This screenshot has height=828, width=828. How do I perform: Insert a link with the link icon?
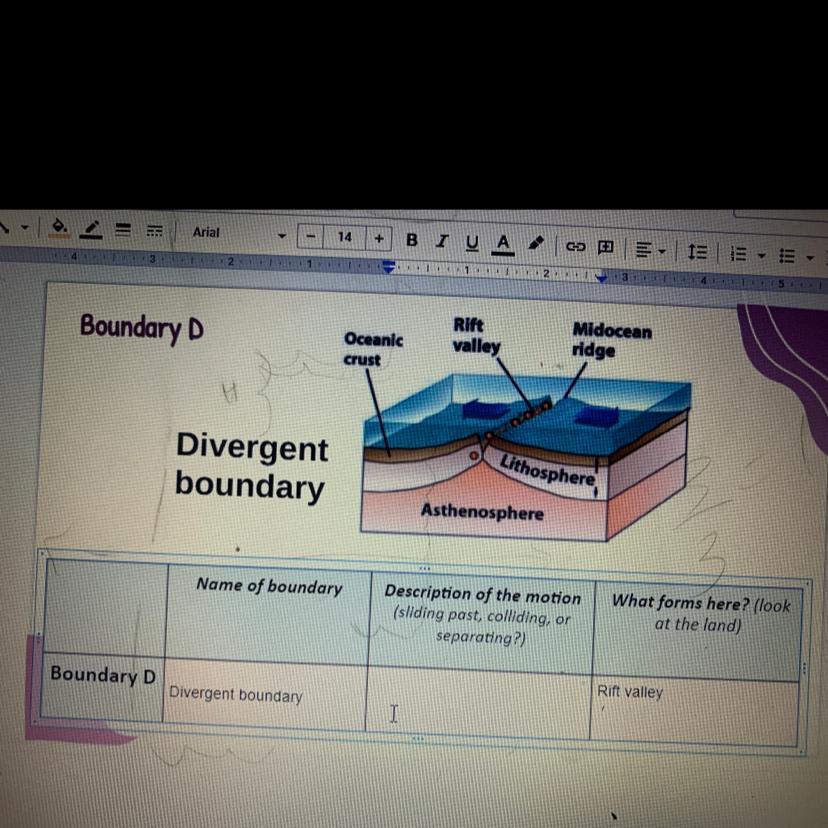576,247
